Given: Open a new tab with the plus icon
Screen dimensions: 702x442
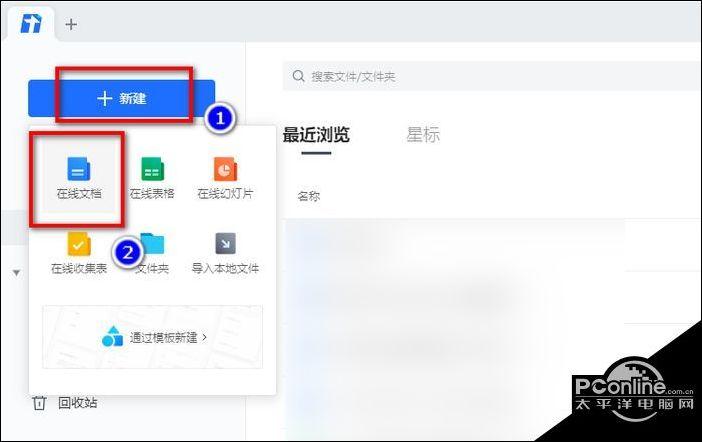Looking at the screenshot, I should pyautogui.click(x=71, y=24).
